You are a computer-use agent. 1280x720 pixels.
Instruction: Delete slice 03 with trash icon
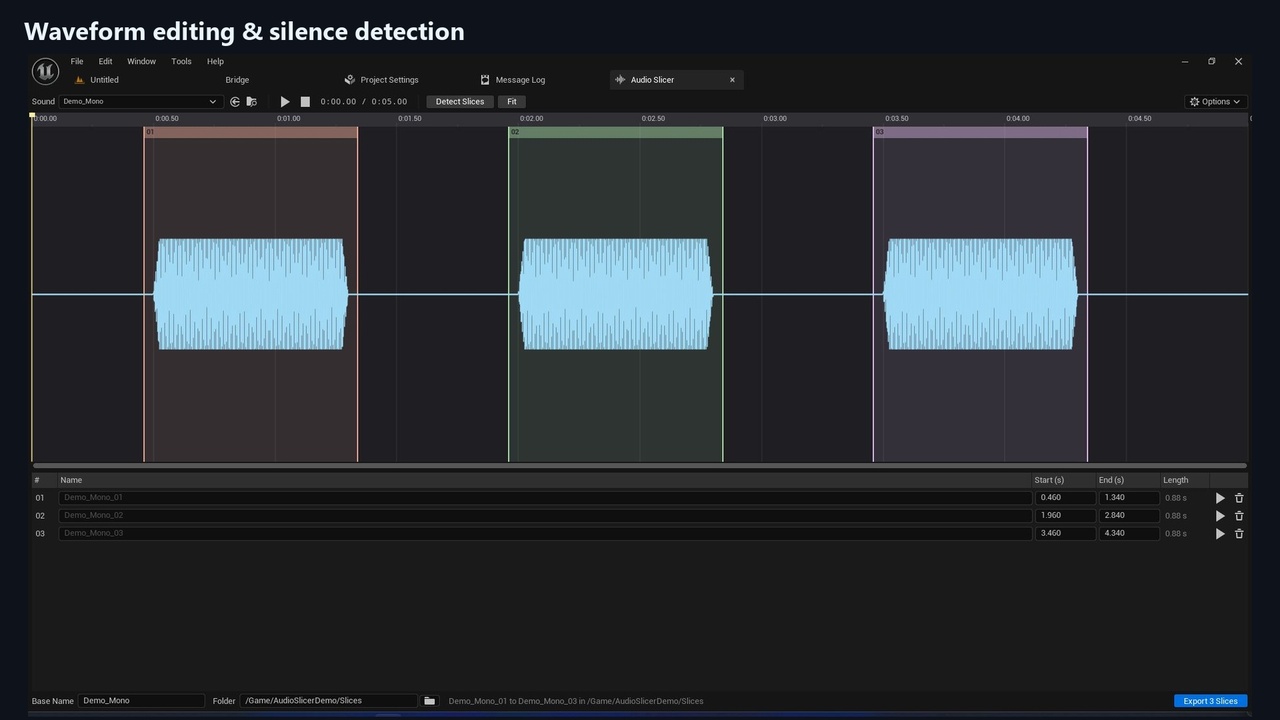click(x=1239, y=534)
